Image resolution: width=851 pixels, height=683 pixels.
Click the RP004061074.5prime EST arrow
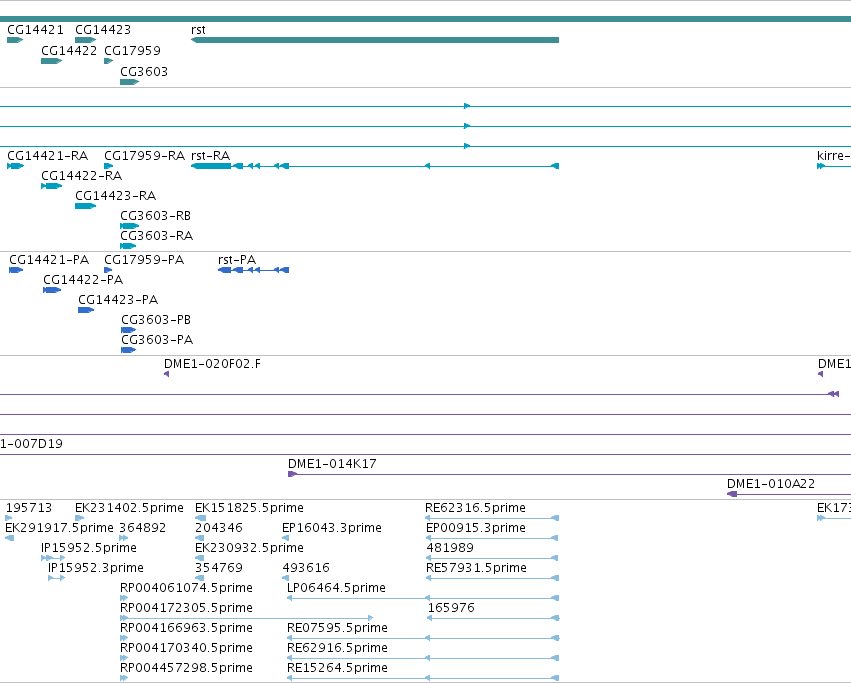coord(124,598)
